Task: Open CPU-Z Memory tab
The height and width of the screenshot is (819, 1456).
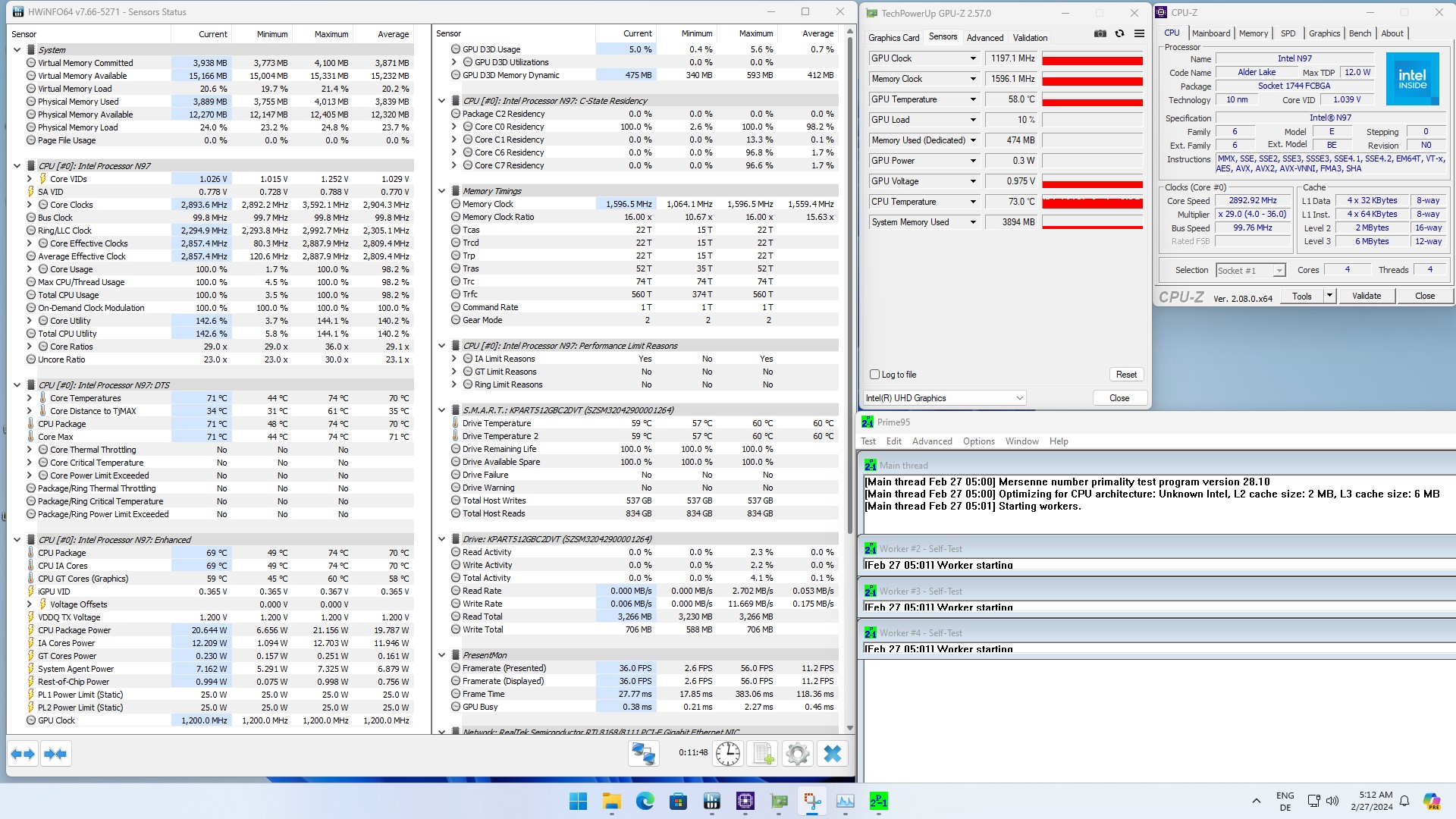Action: tap(1253, 33)
